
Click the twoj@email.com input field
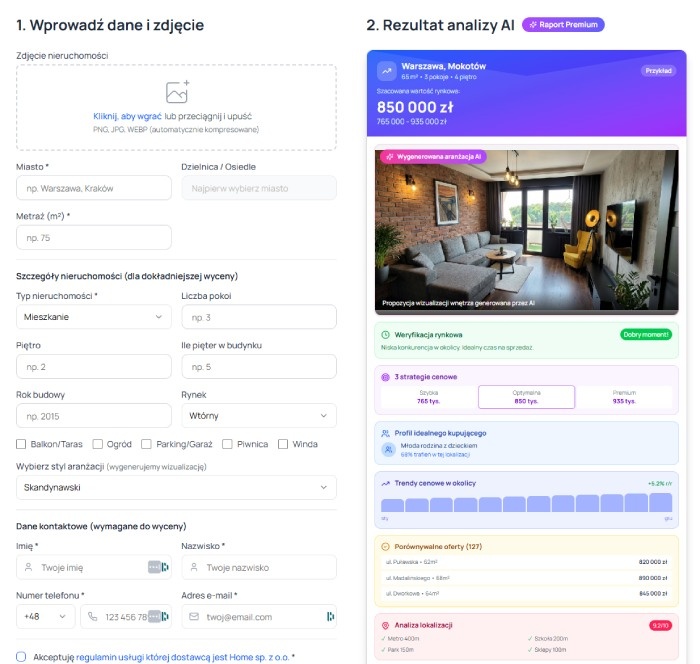click(x=259, y=616)
